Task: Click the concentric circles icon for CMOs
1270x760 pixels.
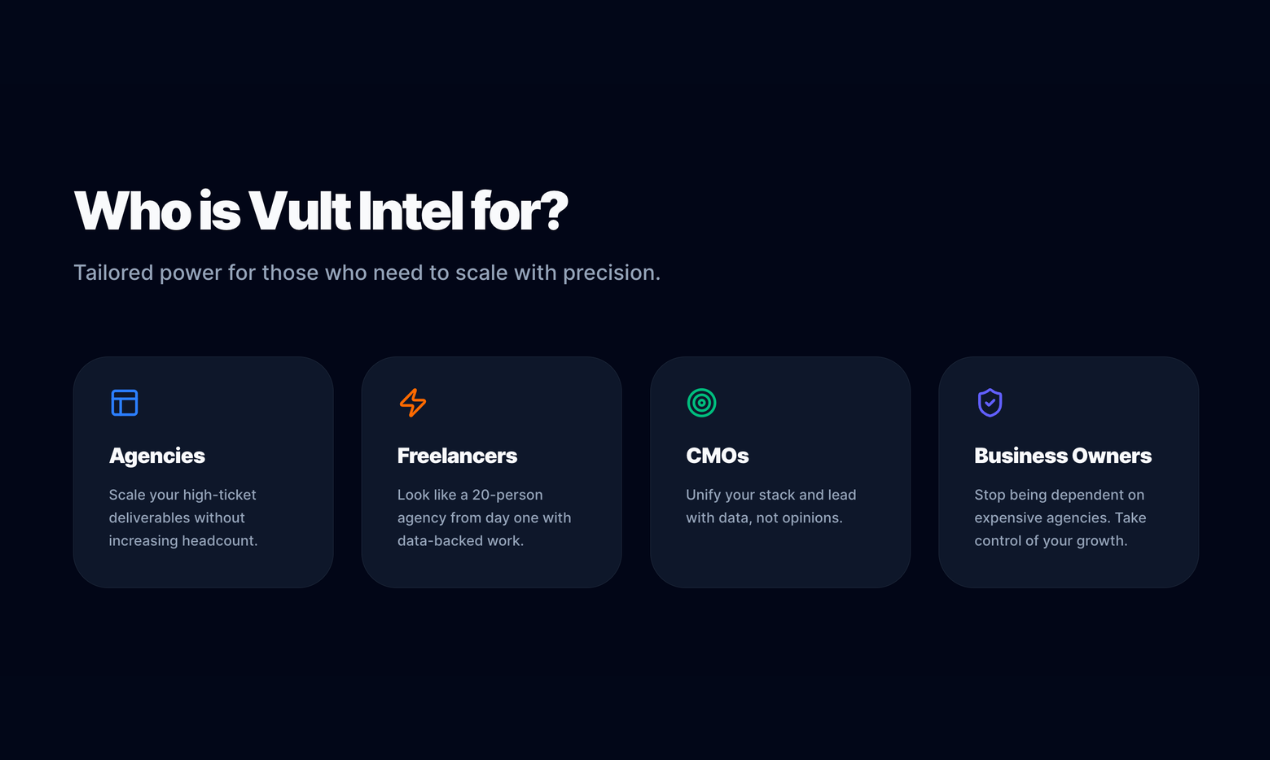Action: pos(701,403)
